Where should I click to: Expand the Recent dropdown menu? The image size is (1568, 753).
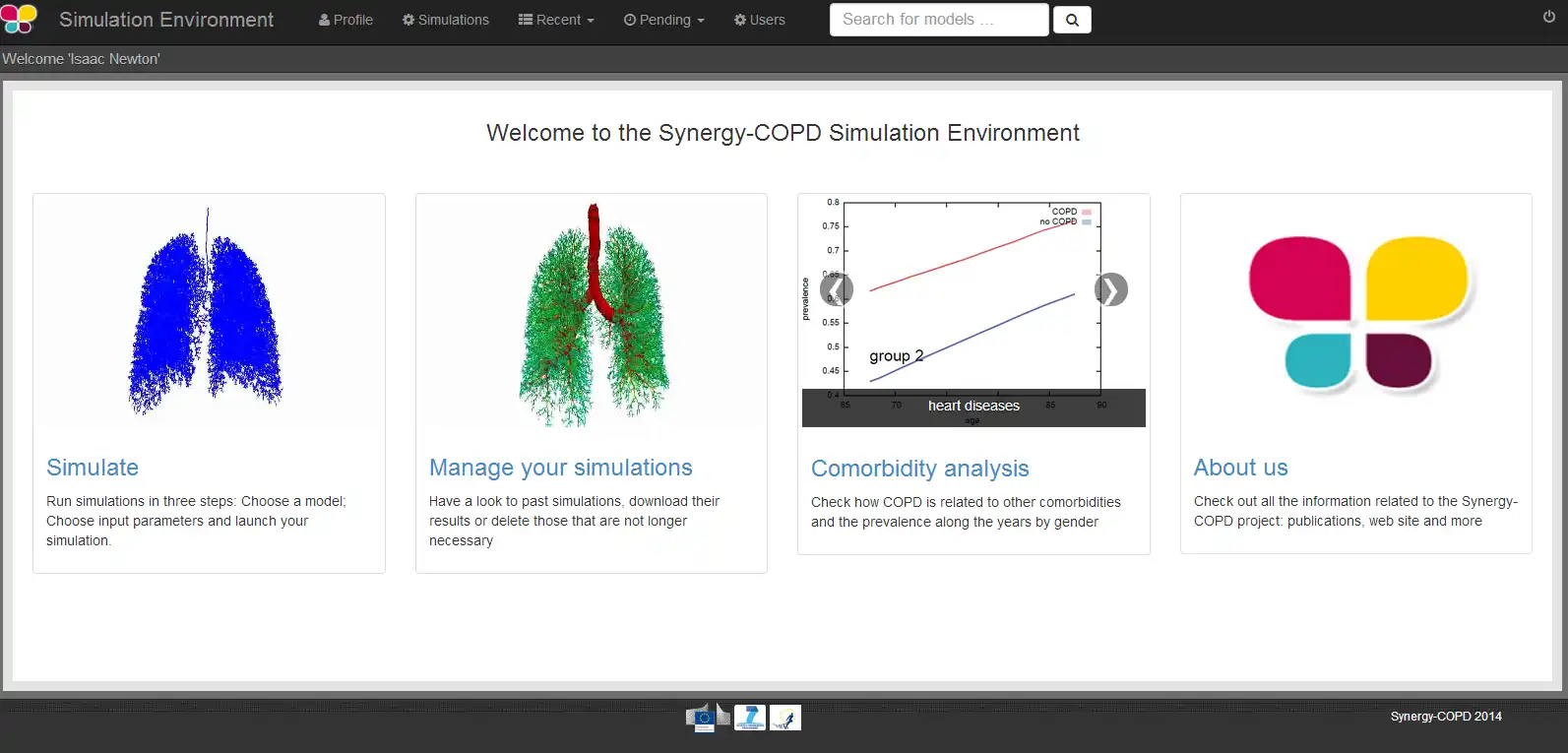click(x=556, y=20)
